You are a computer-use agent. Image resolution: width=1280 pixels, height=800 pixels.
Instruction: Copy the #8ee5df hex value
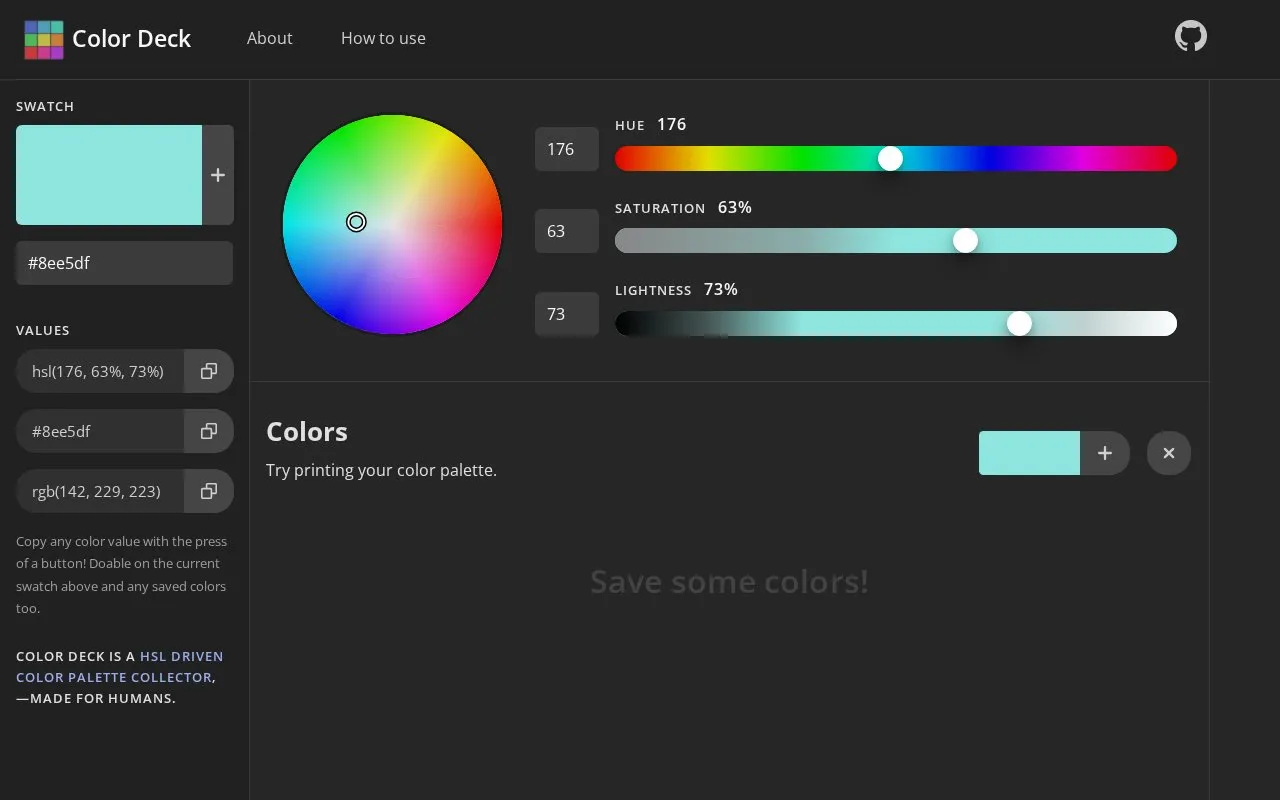point(209,431)
